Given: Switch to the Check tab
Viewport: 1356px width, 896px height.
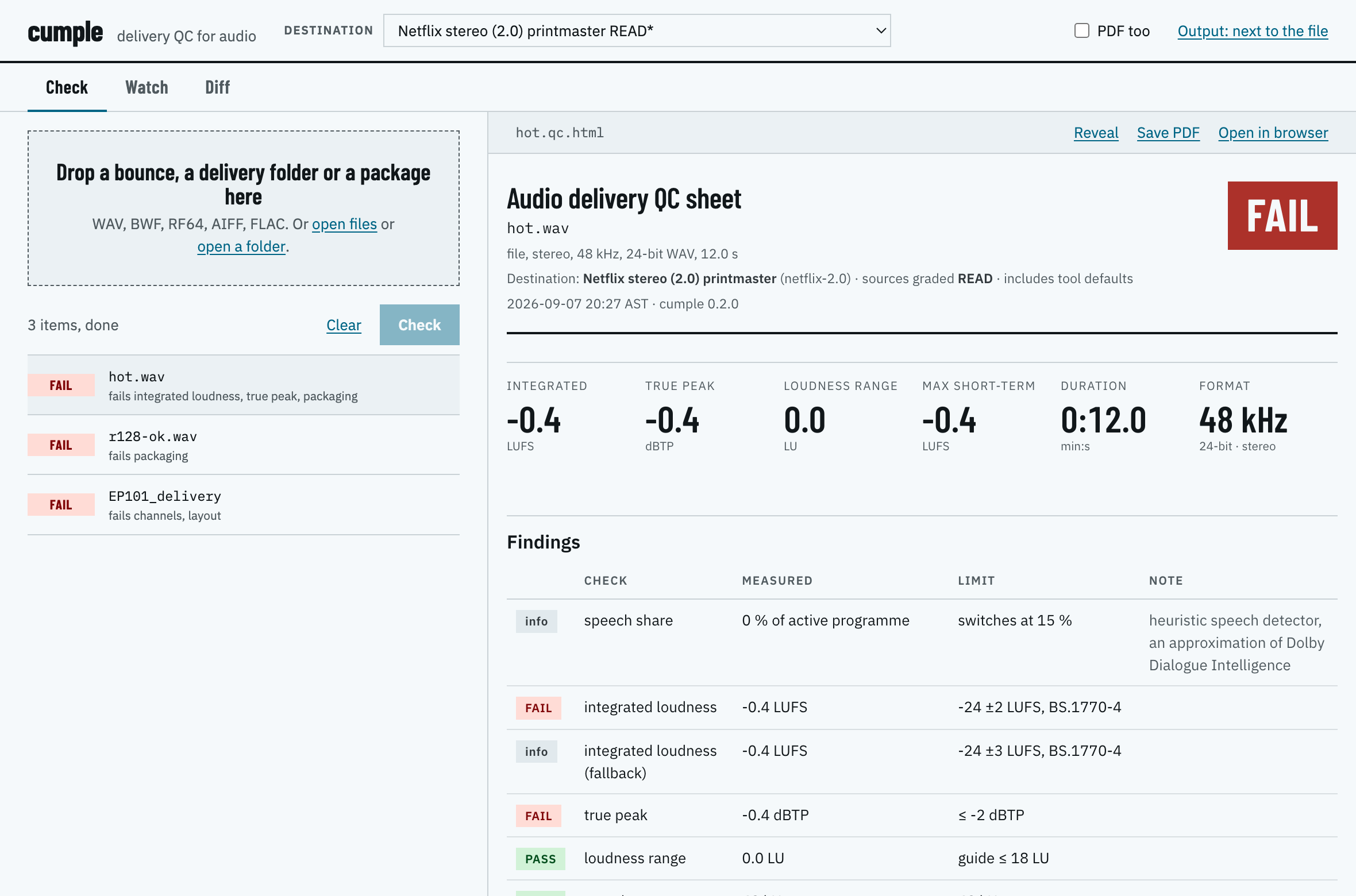Looking at the screenshot, I should (x=67, y=87).
